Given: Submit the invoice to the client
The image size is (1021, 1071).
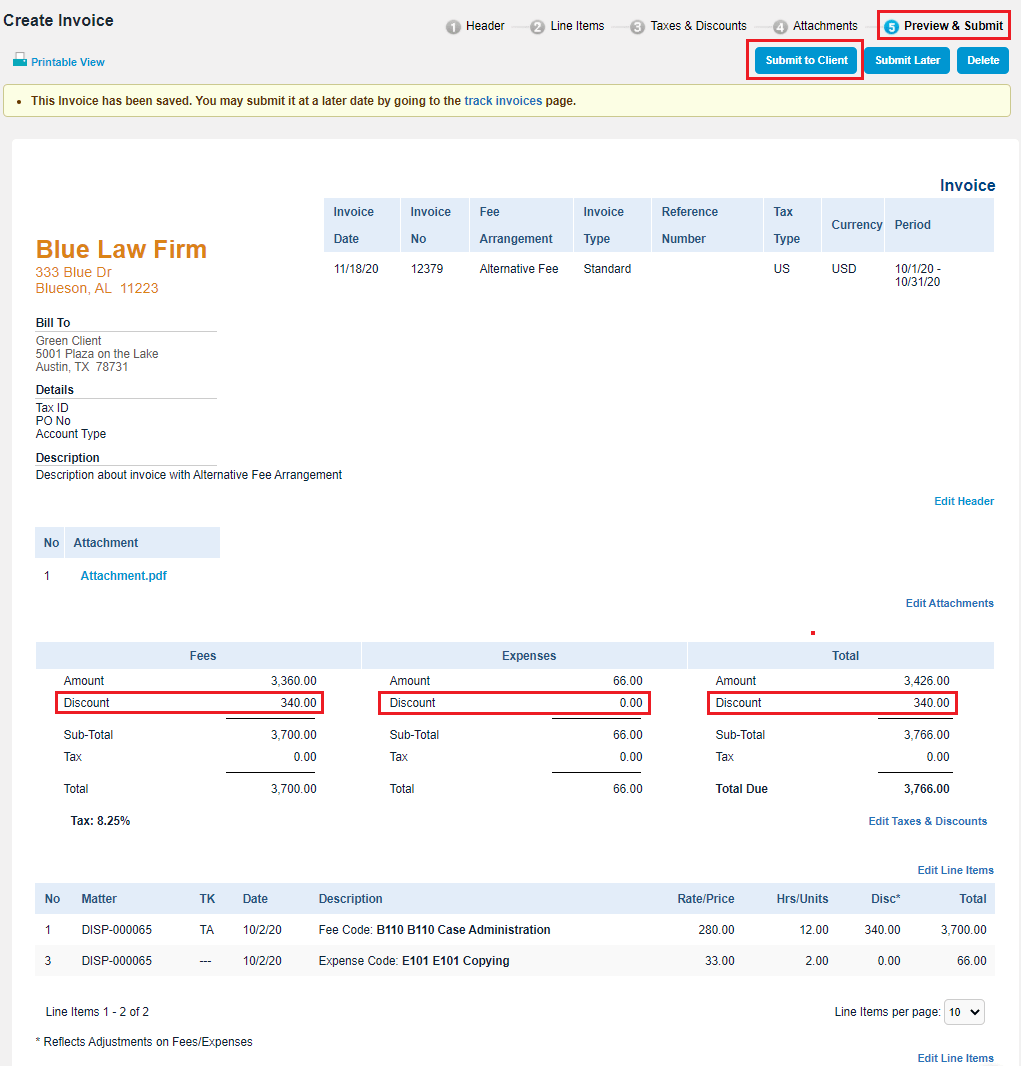Looking at the screenshot, I should [x=805, y=60].
